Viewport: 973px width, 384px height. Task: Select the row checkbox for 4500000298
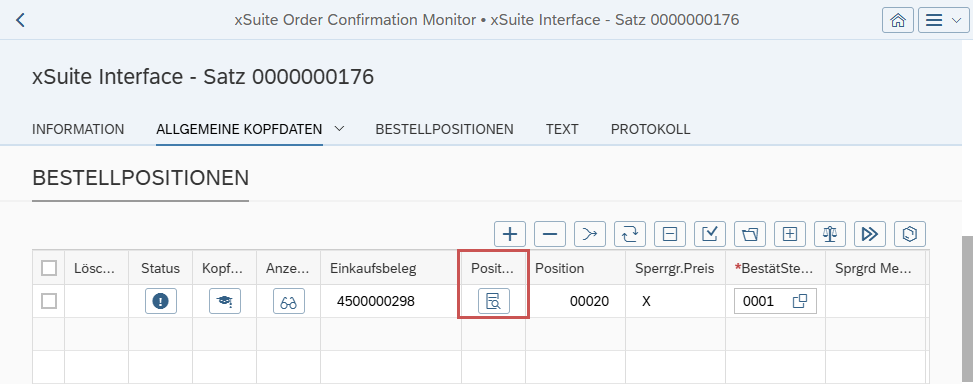tap(49, 301)
